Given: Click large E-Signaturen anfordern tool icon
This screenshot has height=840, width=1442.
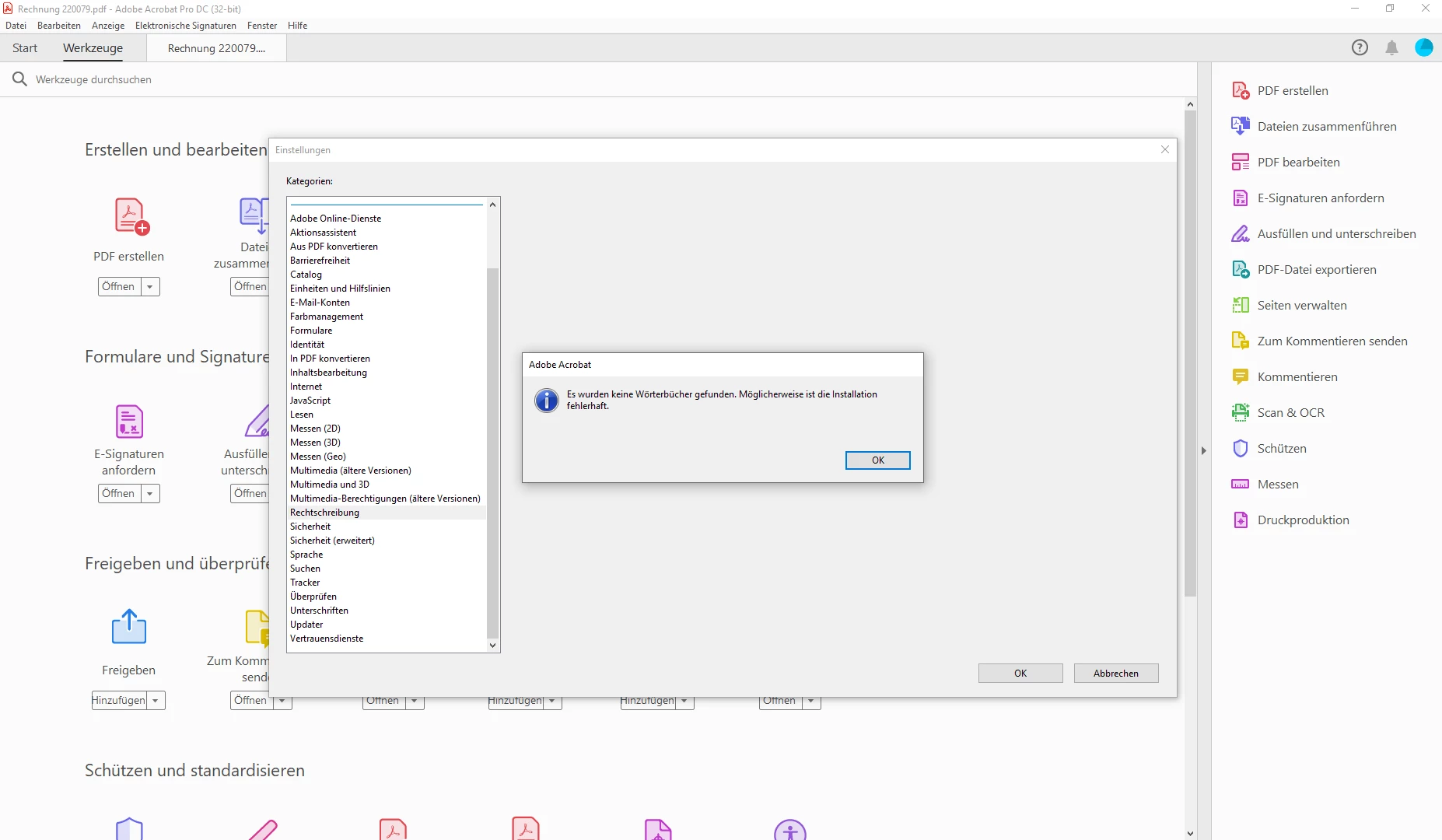Looking at the screenshot, I should click(x=129, y=422).
